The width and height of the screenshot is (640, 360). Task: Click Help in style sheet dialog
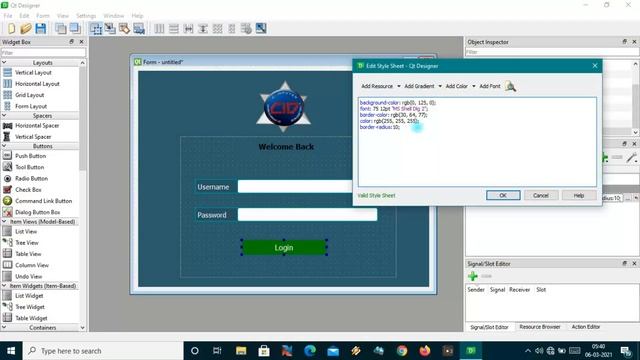(x=579, y=196)
